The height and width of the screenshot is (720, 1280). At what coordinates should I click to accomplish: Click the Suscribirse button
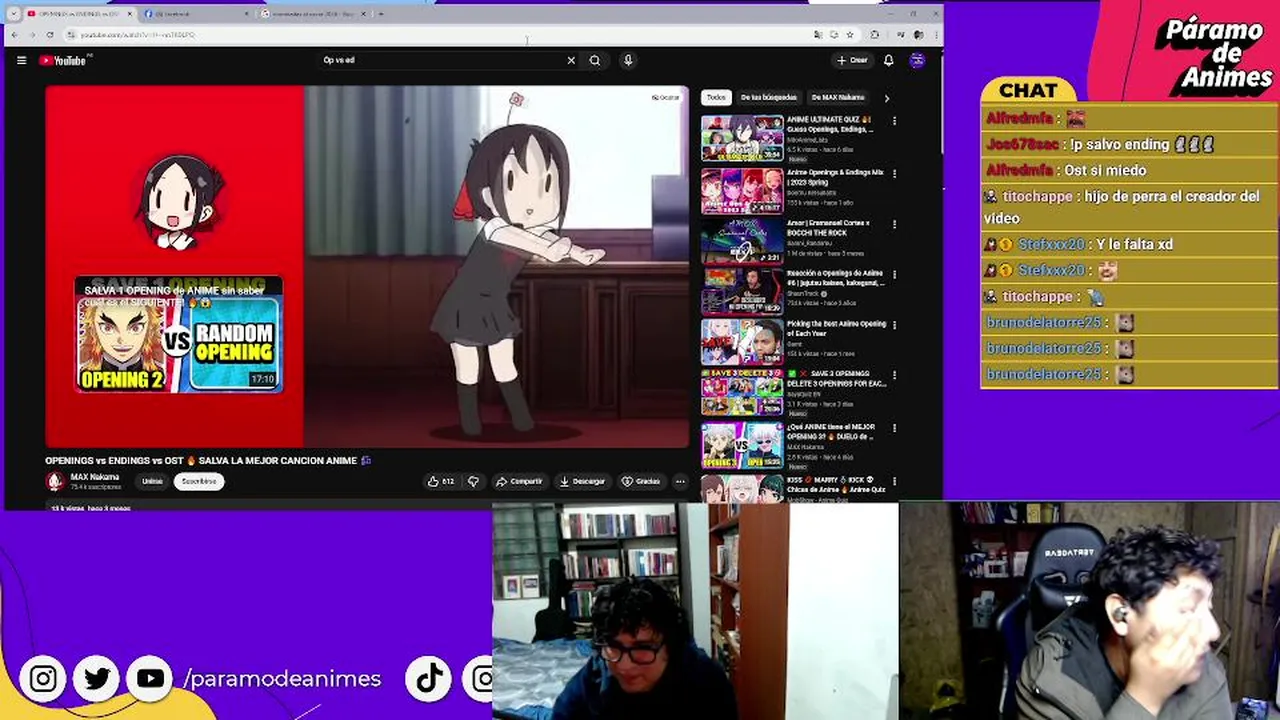click(x=198, y=481)
